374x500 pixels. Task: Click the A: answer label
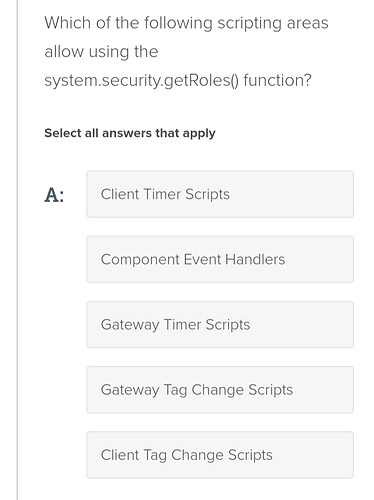point(54,195)
